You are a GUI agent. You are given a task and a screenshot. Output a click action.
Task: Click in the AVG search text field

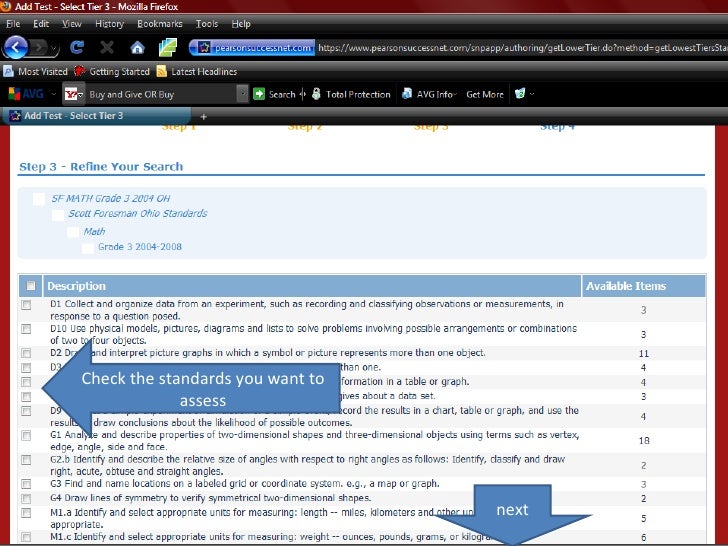pyautogui.click(x=162, y=94)
